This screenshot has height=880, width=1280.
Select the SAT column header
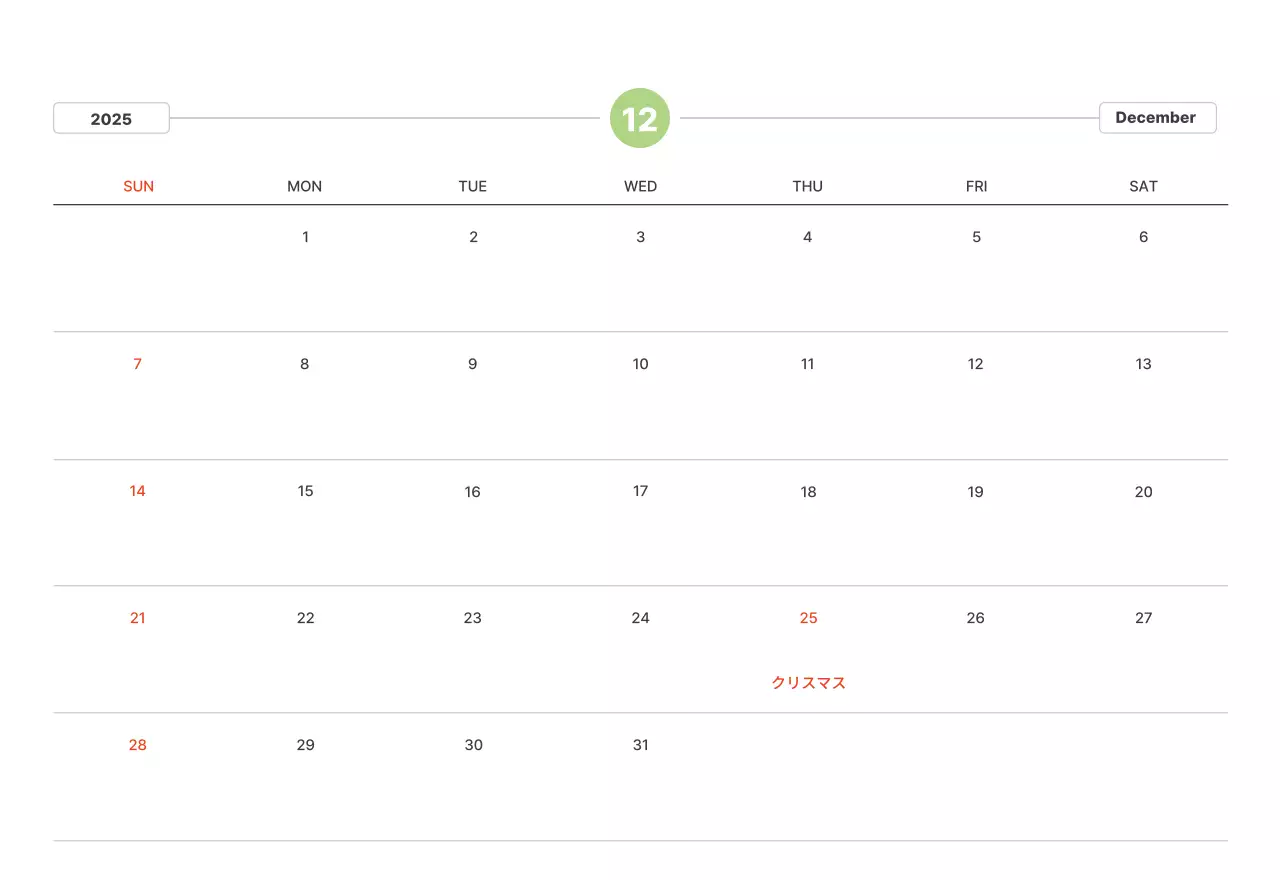pos(1143,186)
